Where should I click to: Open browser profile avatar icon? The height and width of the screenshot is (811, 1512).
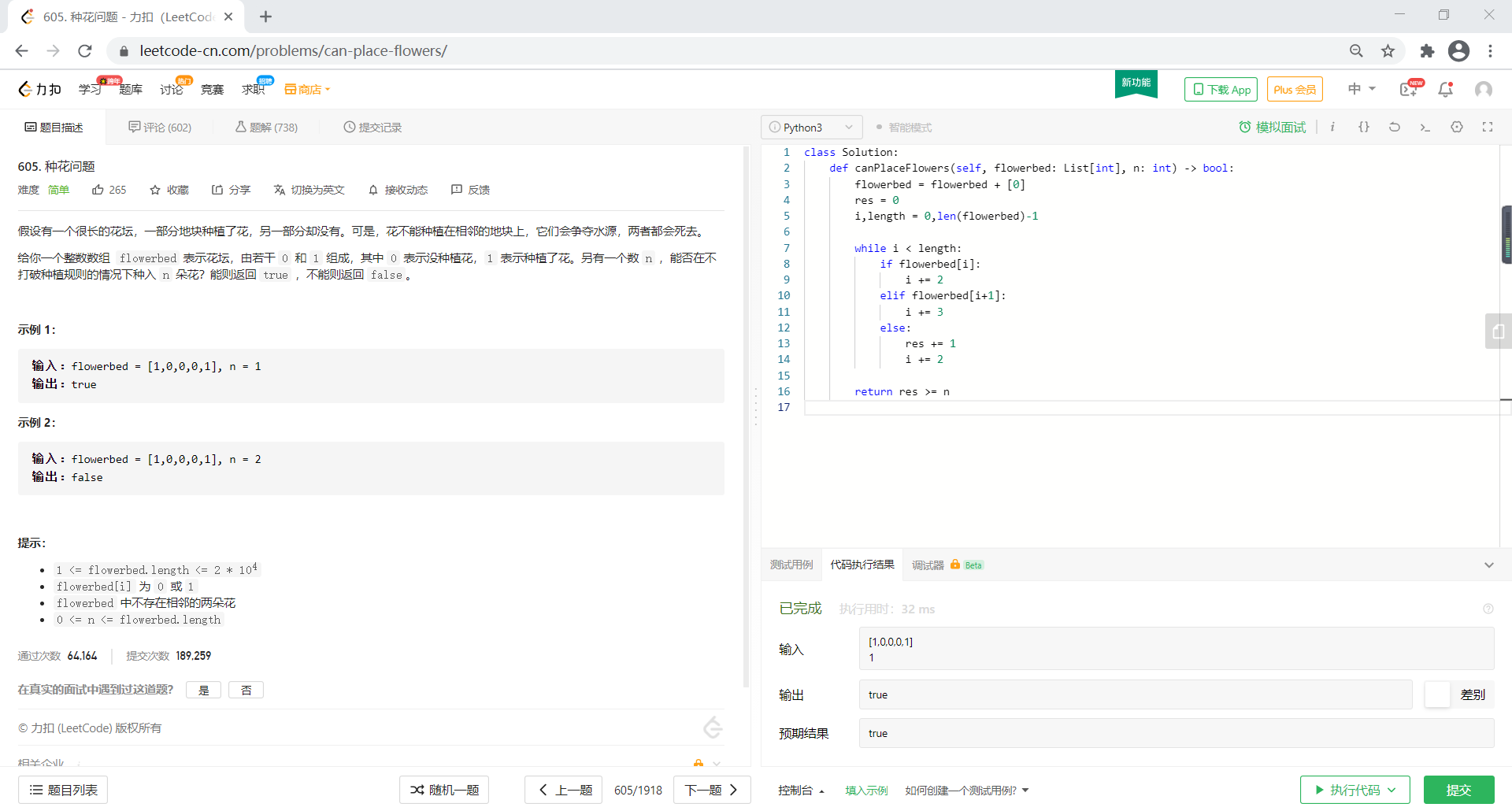1458,51
